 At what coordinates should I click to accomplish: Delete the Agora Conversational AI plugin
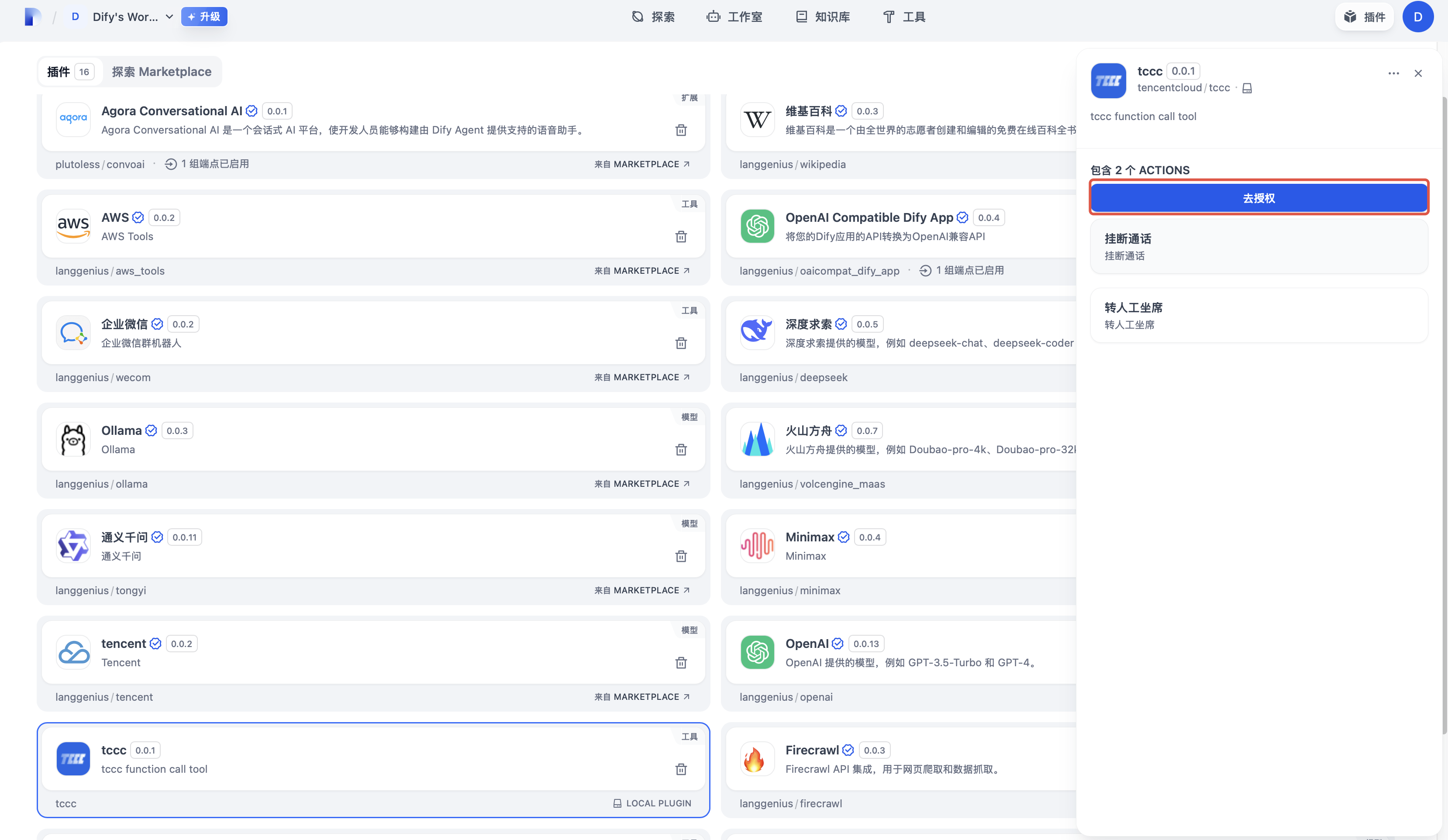click(681, 130)
